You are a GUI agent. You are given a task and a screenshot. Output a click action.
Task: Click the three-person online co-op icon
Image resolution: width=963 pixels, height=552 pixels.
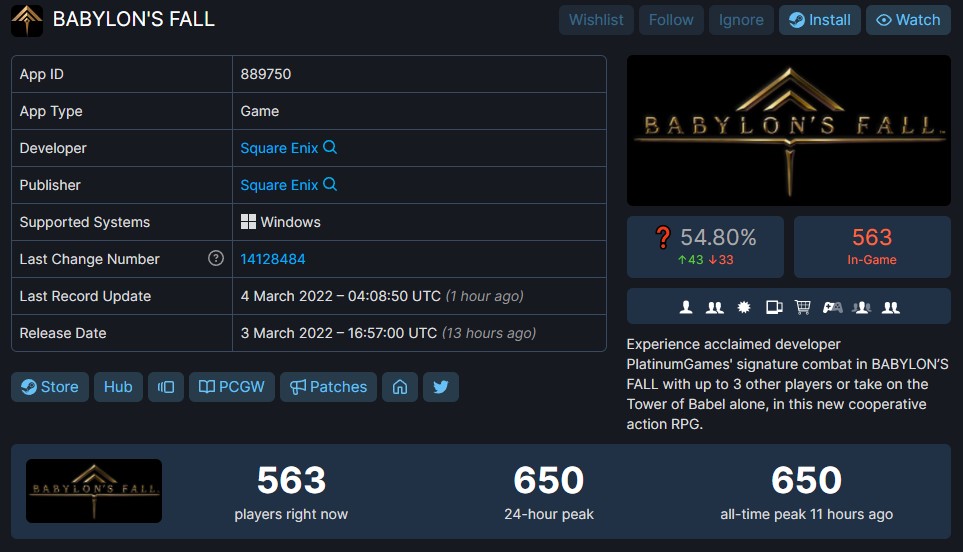(x=862, y=307)
